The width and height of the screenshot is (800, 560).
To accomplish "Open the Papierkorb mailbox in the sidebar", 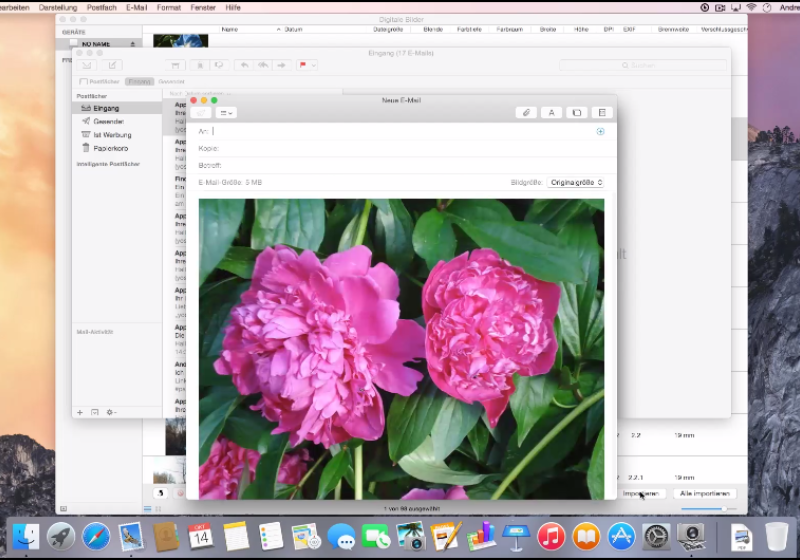I will (117, 148).
